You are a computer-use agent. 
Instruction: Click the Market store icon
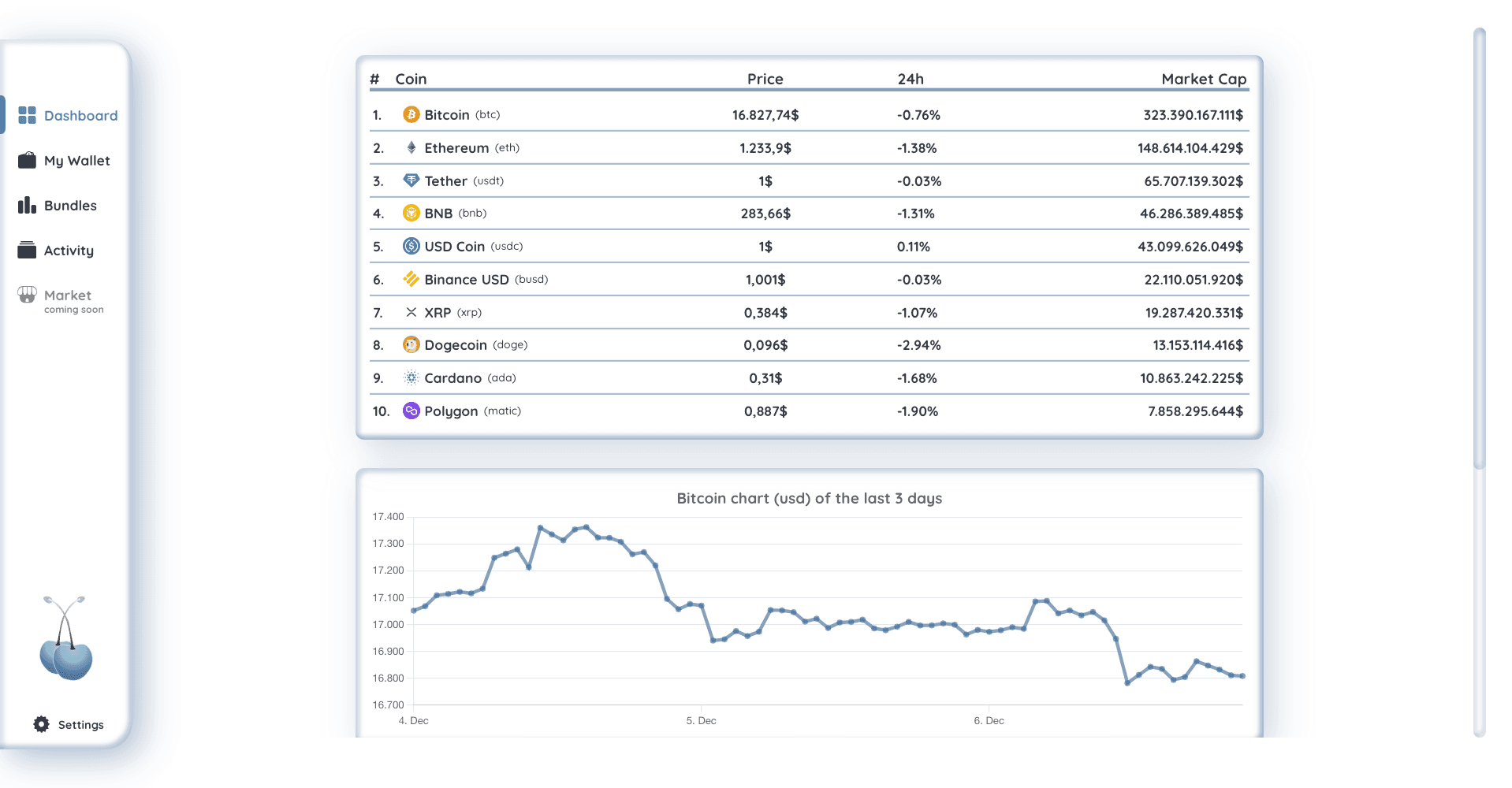27,295
